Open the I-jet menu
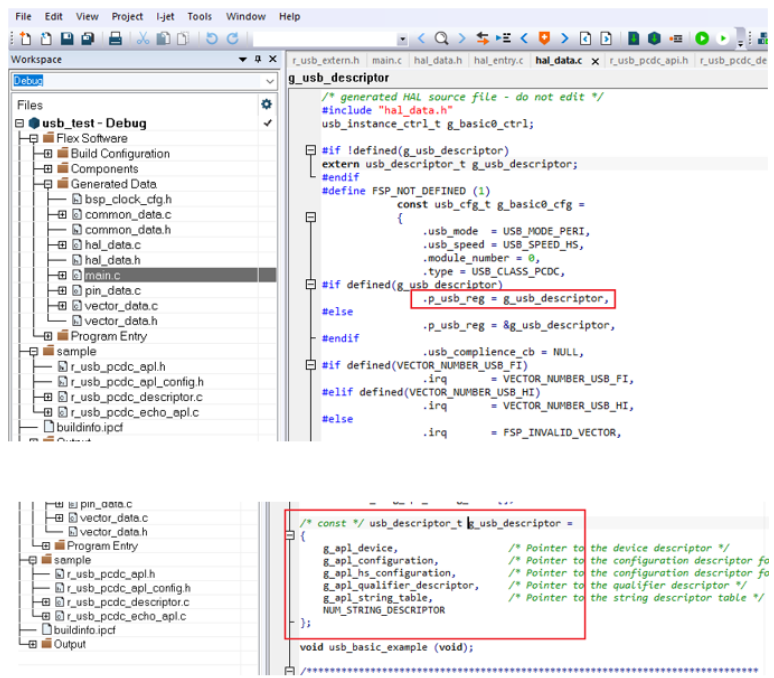774x678 pixels. [x=165, y=16]
